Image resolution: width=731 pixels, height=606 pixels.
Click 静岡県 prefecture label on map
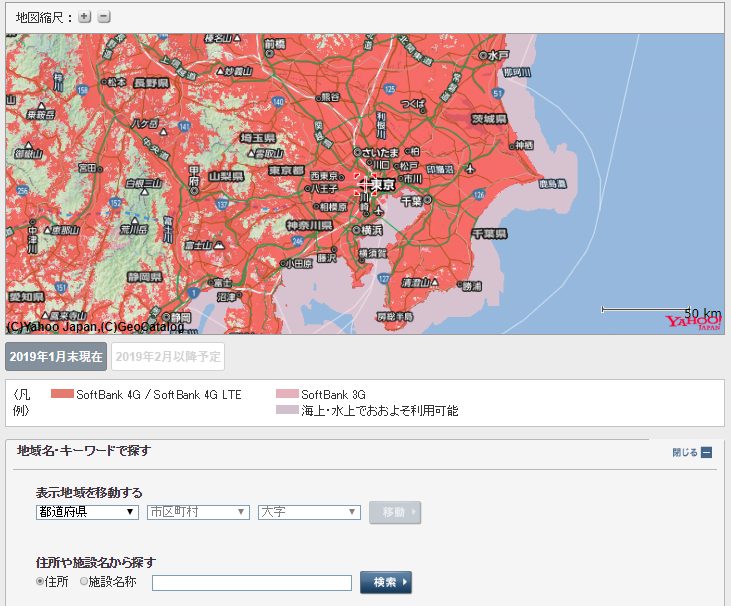coord(145,277)
